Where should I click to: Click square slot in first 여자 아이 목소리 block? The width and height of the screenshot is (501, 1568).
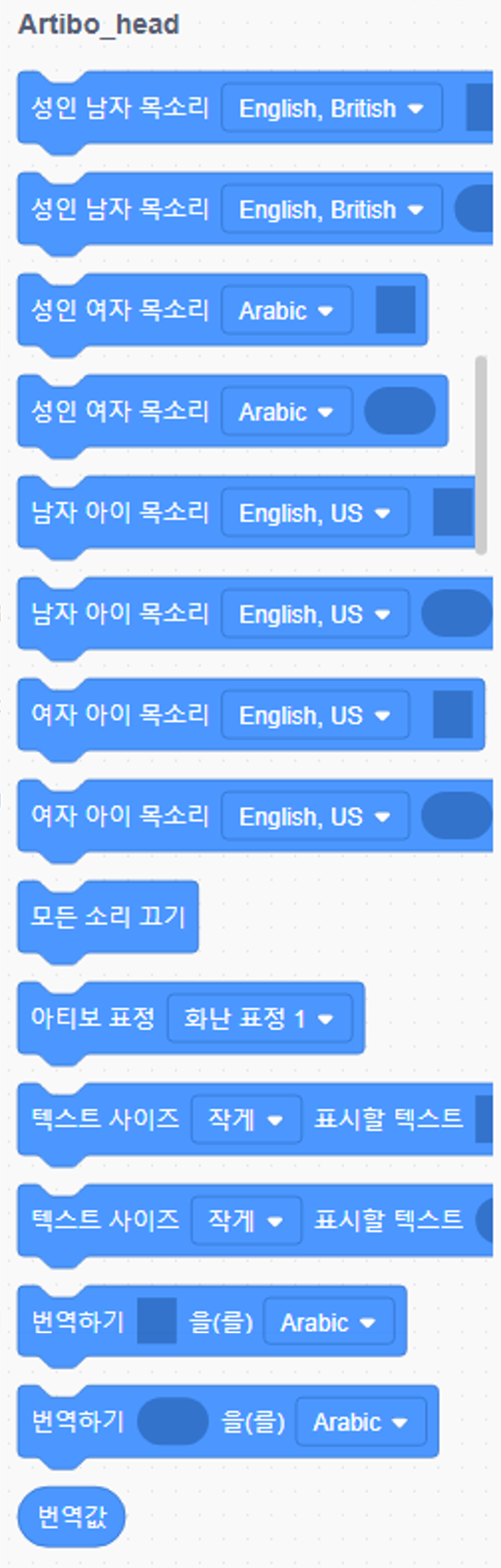453,714
